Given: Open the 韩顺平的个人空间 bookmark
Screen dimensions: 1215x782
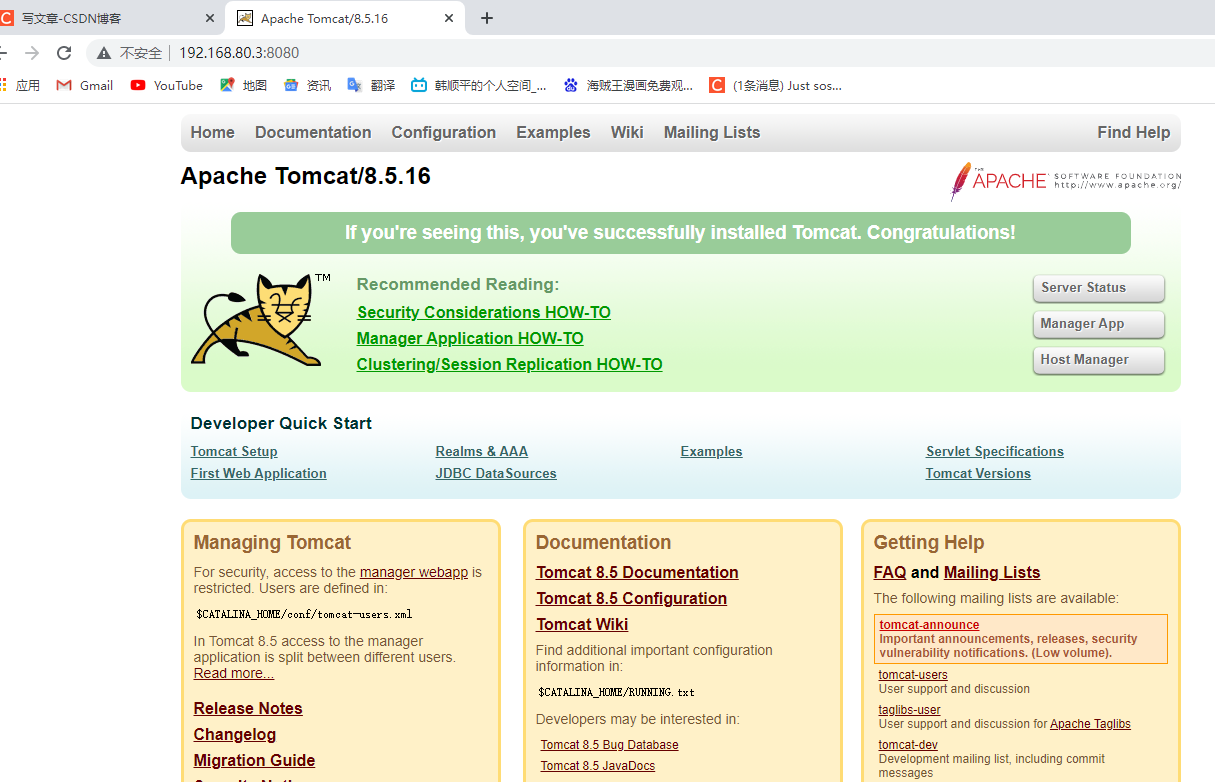Looking at the screenshot, I should (x=479, y=85).
